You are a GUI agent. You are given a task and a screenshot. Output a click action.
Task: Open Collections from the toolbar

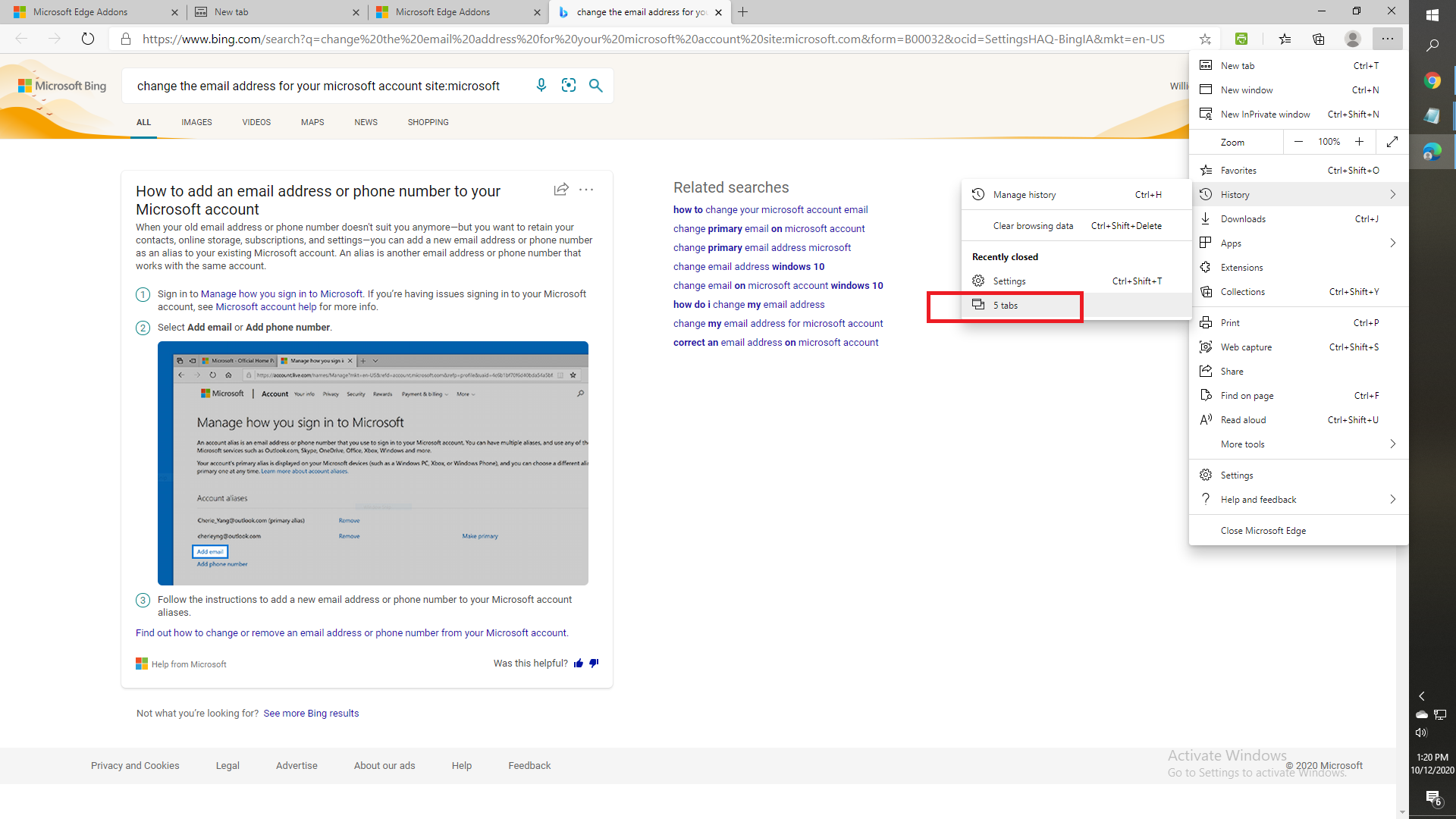point(1319,39)
